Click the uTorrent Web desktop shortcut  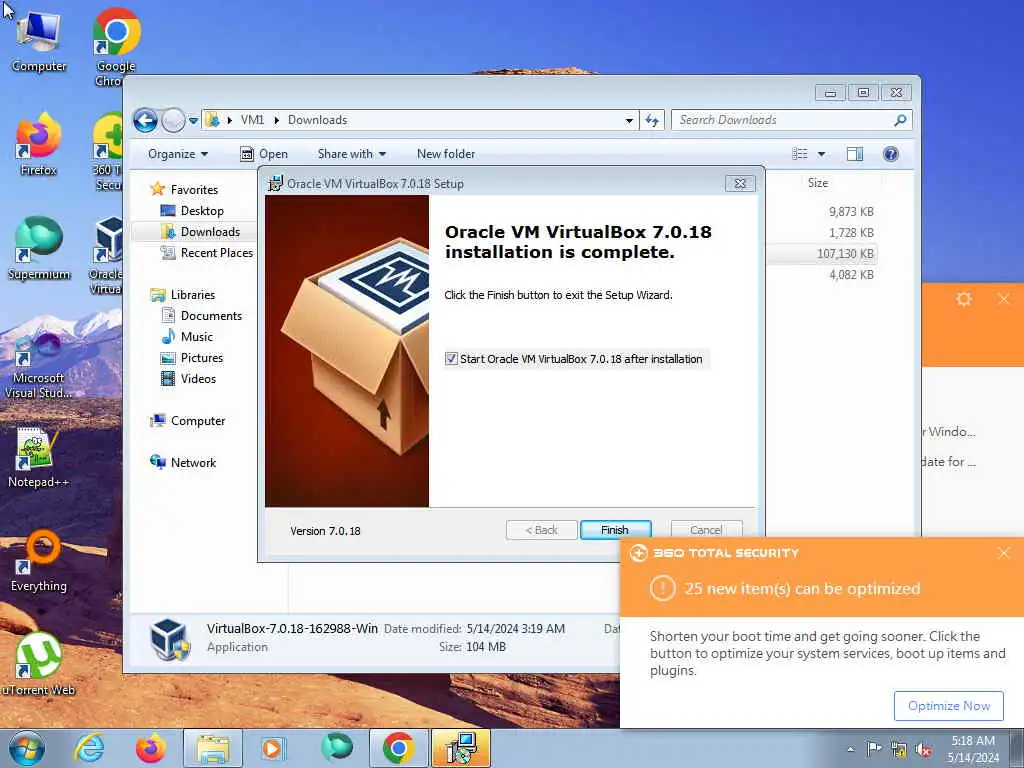click(39, 664)
